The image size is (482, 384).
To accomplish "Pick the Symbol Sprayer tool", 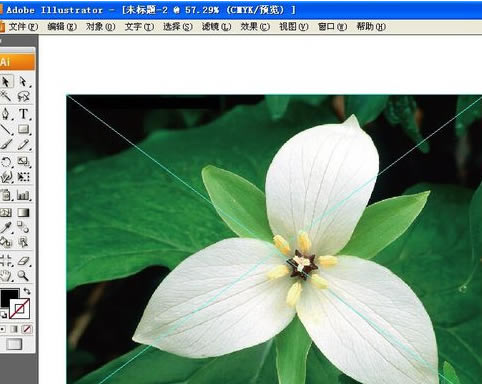I will coord(6,195).
